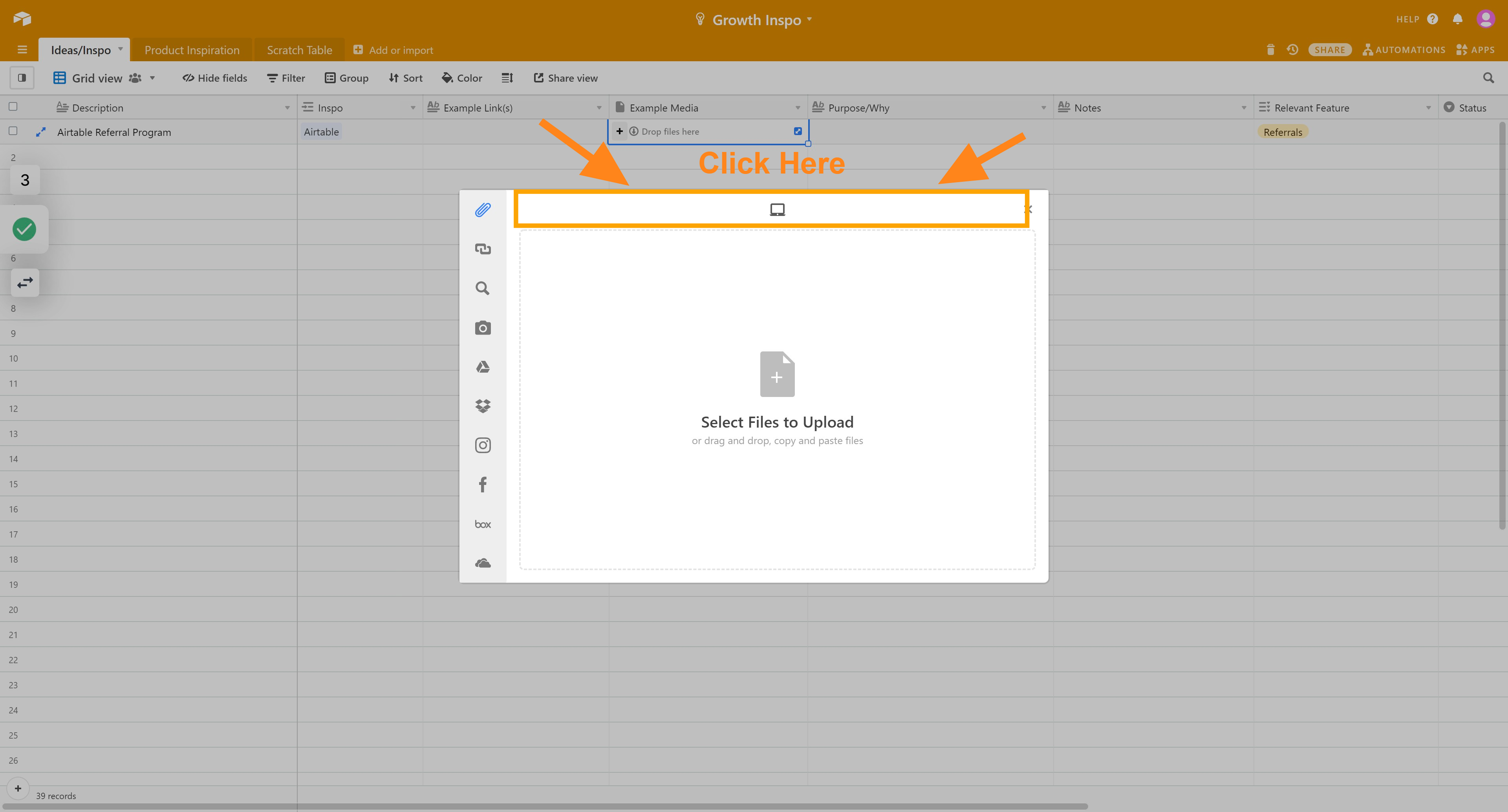Click the Status column header
This screenshot has width=1508, height=812.
coord(1472,108)
